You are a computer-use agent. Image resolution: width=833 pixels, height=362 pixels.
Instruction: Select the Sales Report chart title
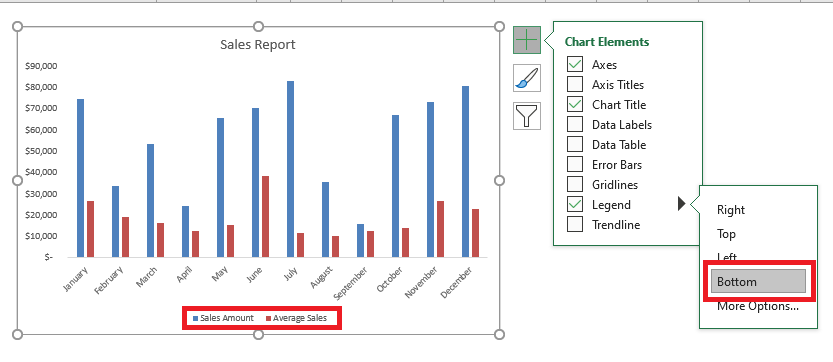click(258, 45)
